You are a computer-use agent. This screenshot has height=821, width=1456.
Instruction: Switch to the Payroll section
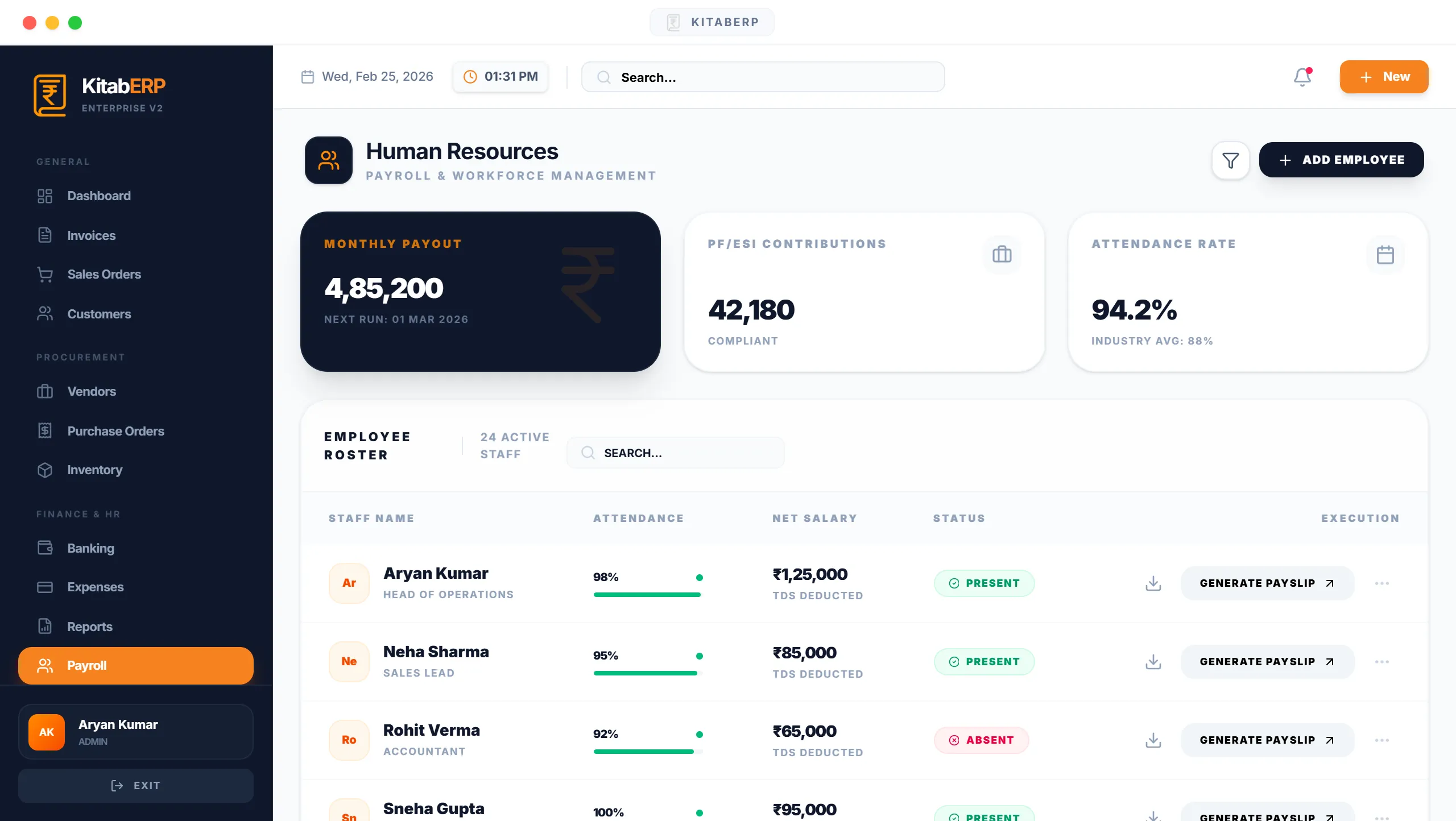point(86,665)
